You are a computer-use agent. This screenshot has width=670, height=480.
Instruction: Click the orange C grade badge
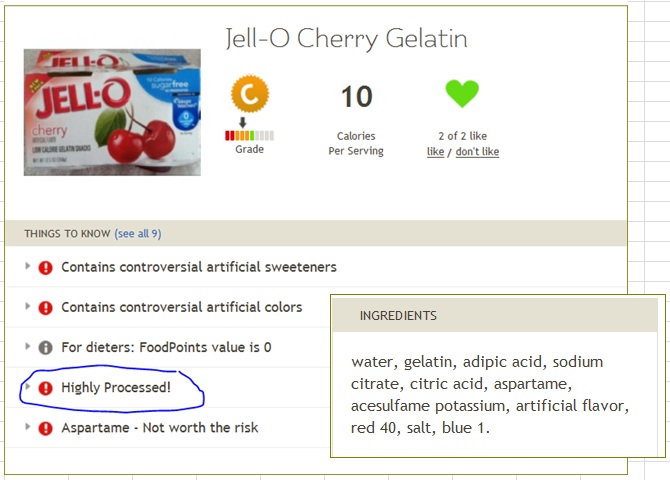click(250, 94)
